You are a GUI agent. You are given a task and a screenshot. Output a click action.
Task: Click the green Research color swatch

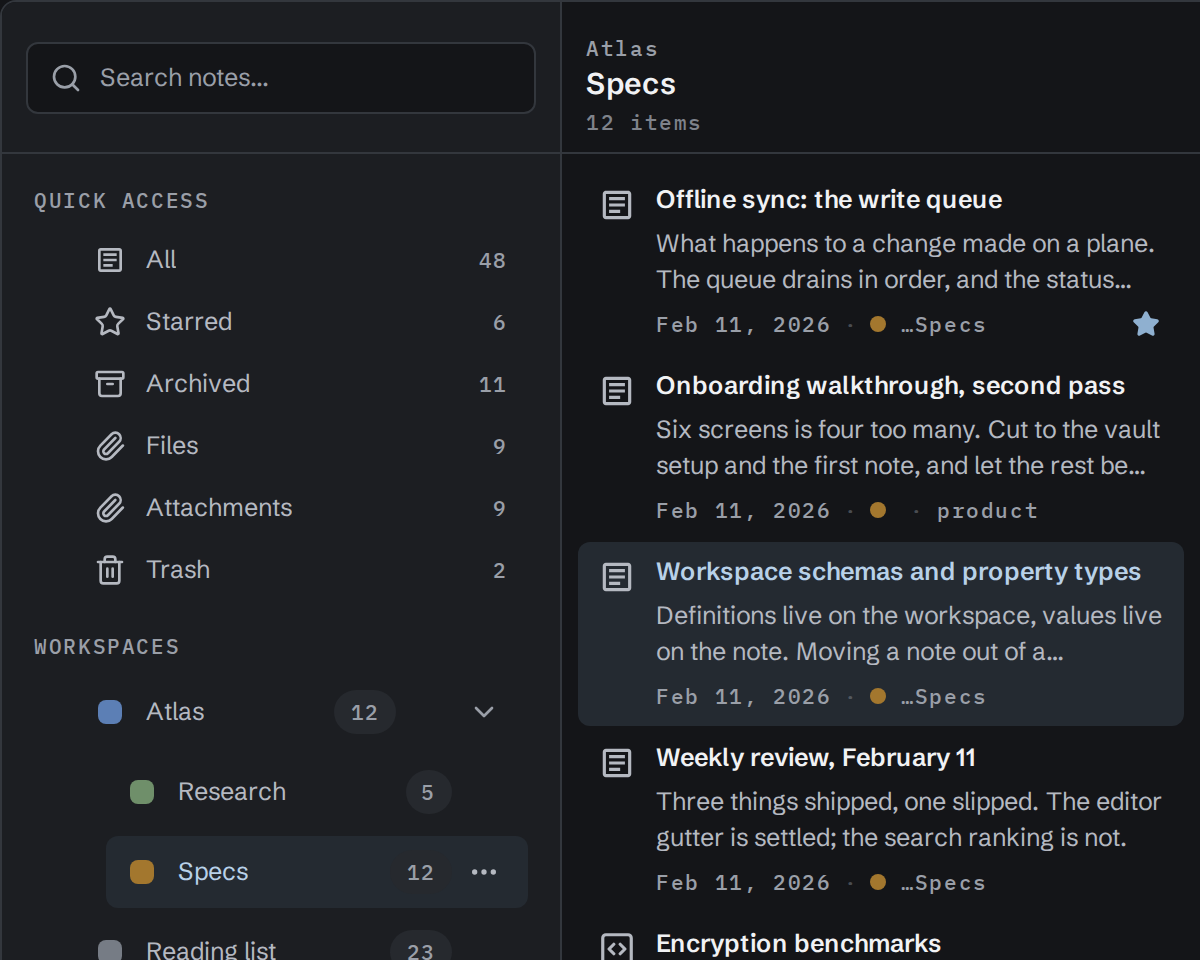point(142,792)
